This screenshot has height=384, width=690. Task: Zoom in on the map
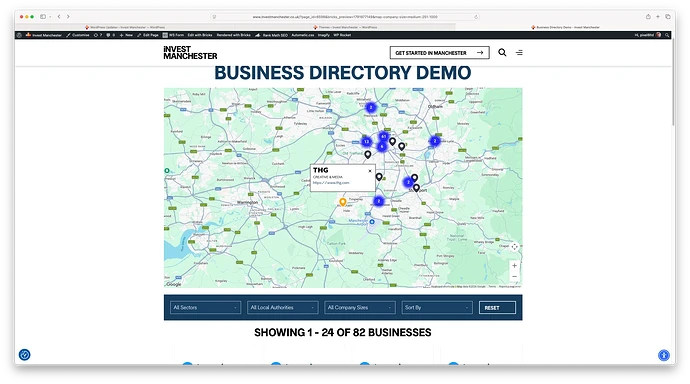point(514,266)
